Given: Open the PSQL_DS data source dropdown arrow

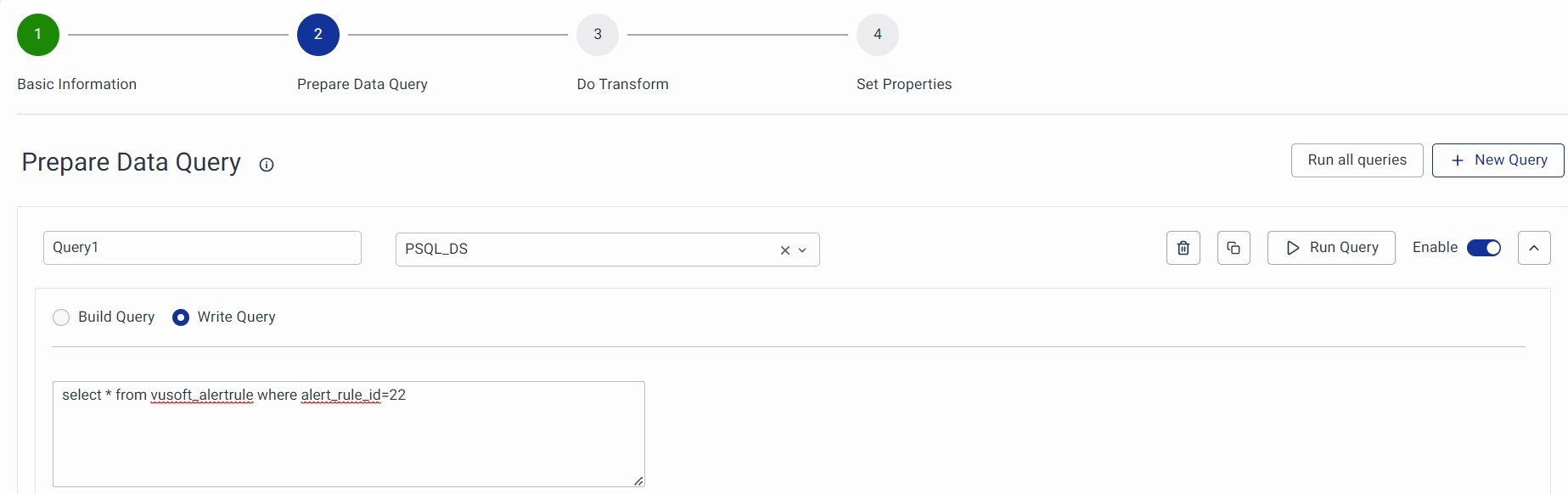Looking at the screenshot, I should (802, 250).
